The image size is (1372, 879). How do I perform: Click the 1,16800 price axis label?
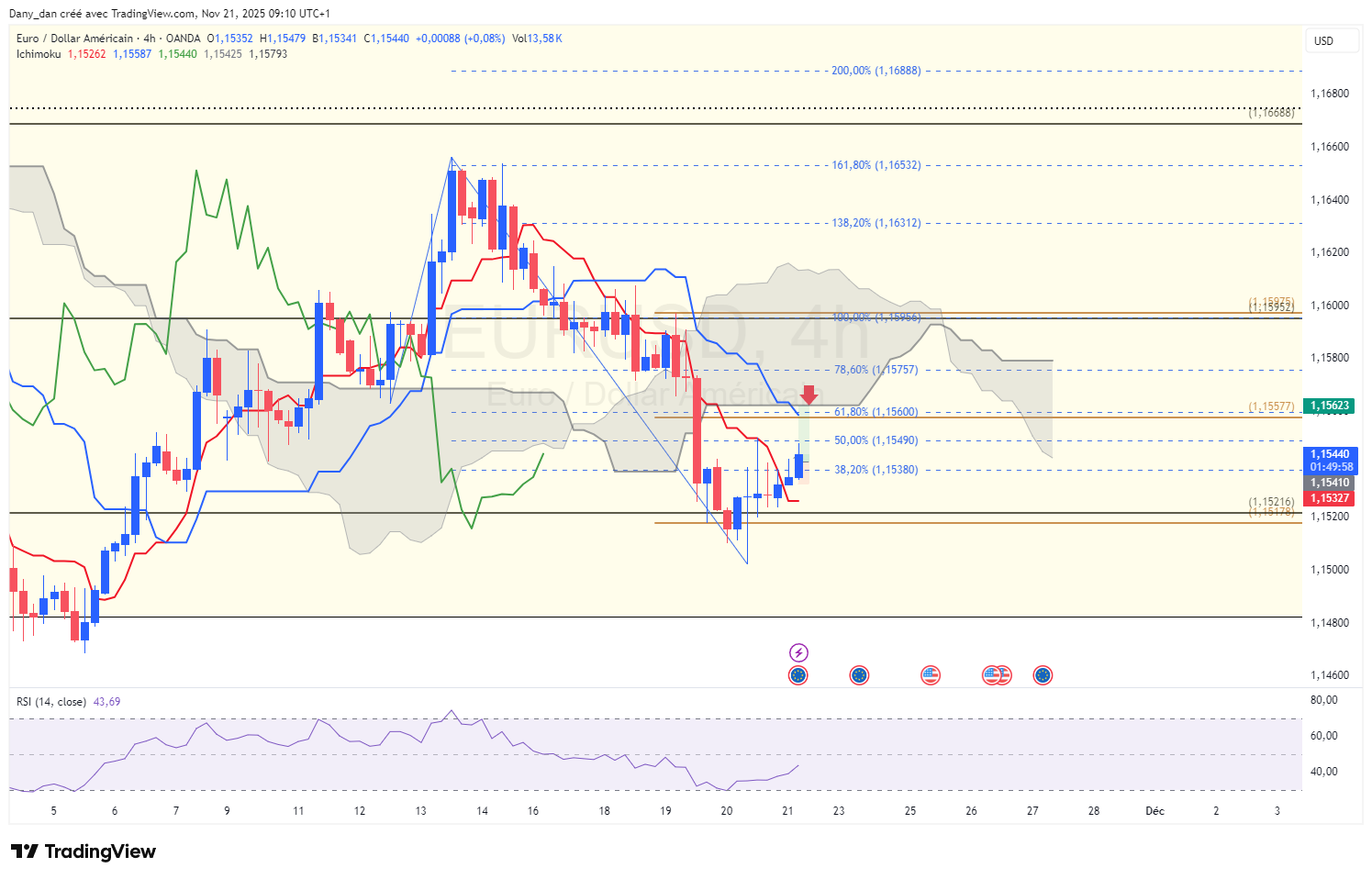1330,94
